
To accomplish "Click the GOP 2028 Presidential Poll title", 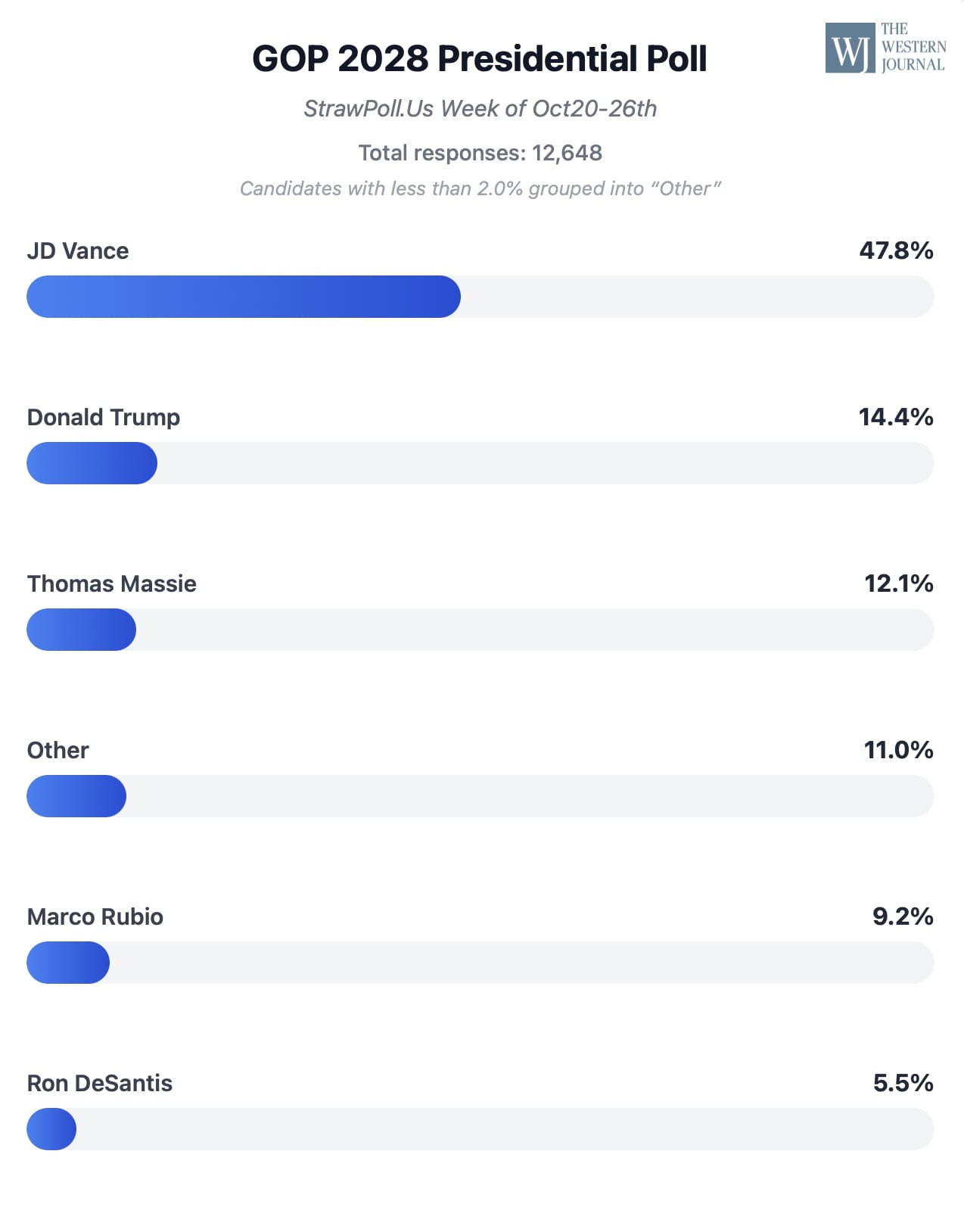I will pos(479,59).
